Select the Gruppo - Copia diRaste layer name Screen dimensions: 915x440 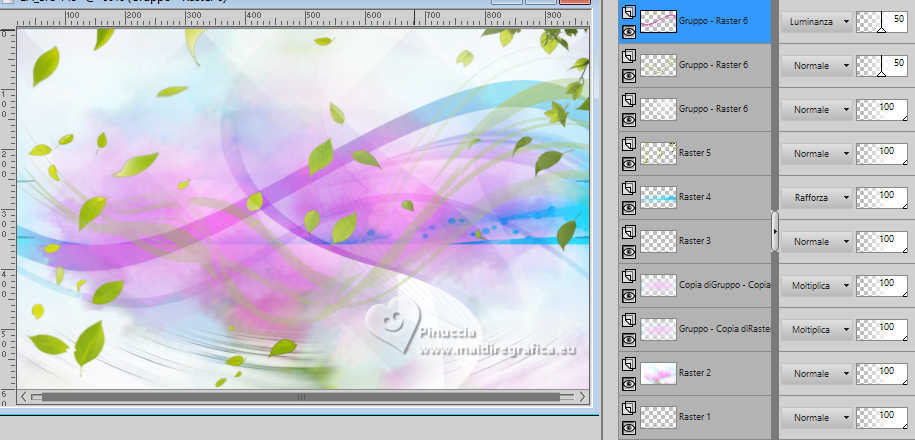[x=725, y=329]
